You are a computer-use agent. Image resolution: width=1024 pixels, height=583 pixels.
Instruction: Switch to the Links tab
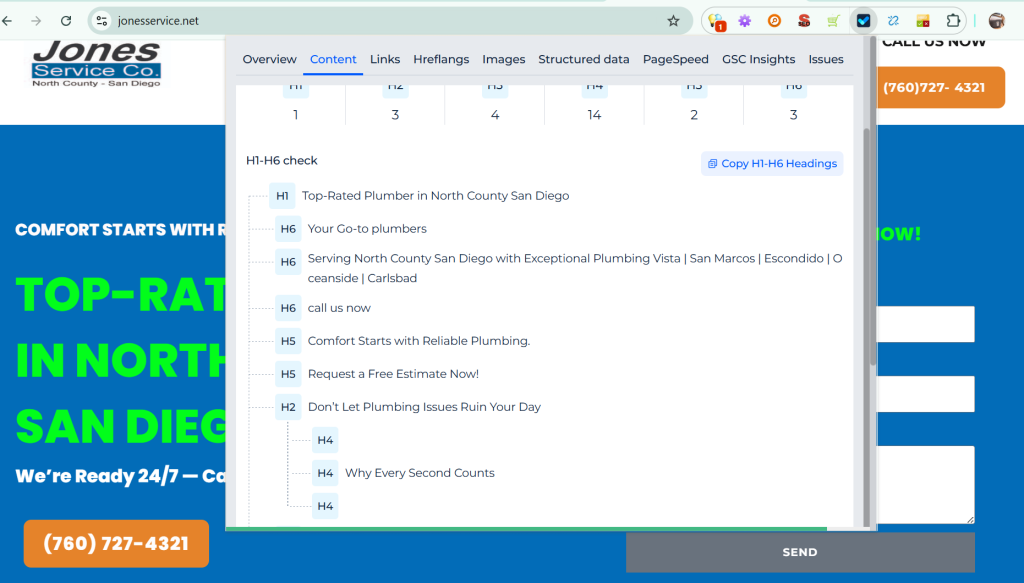[385, 59]
